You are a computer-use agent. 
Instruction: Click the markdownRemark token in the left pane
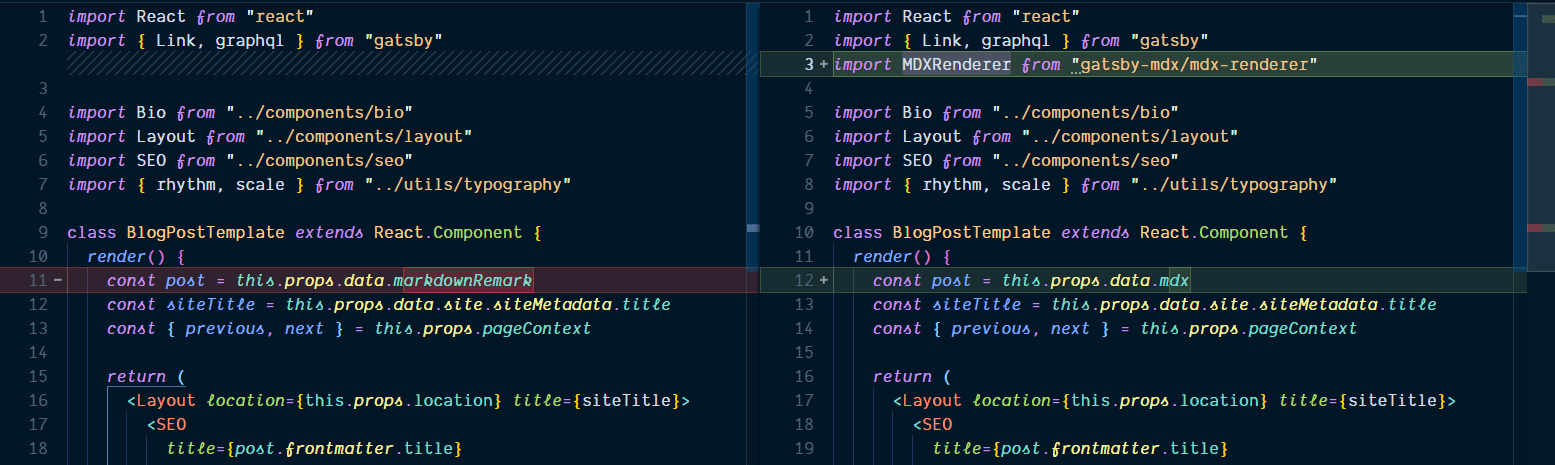(468, 281)
